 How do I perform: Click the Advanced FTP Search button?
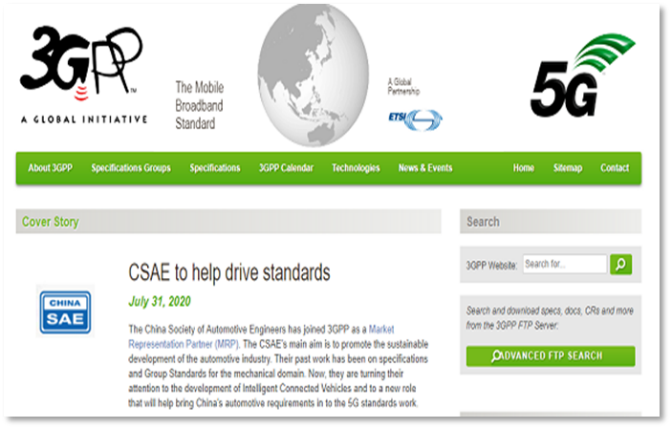(550, 356)
